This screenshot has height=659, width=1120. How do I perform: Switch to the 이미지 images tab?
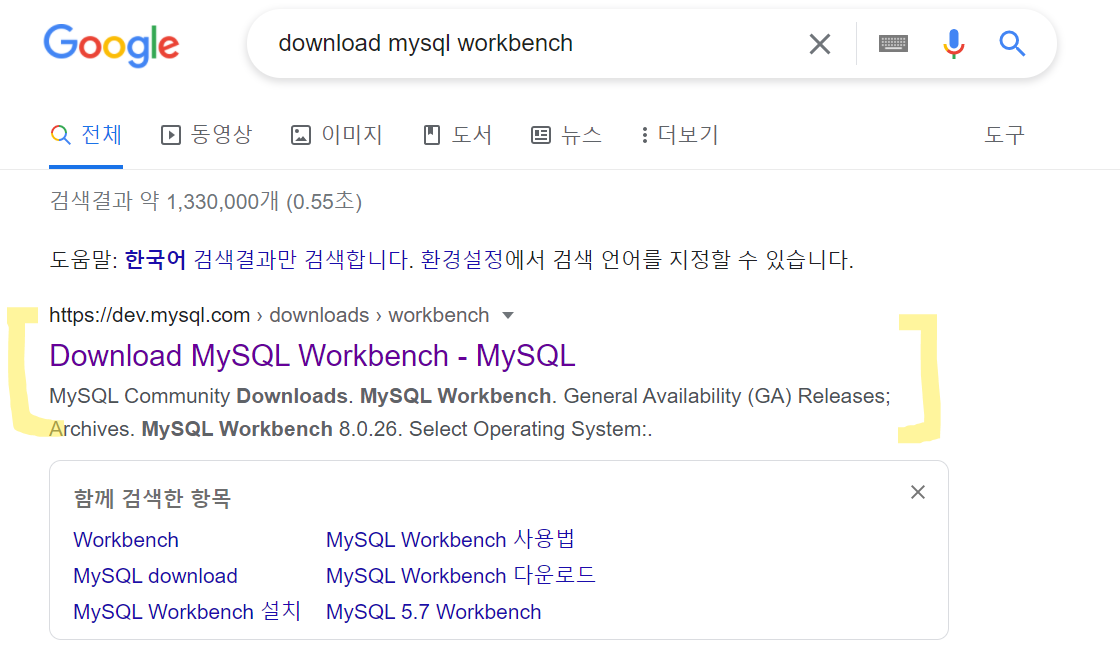[x=336, y=135]
